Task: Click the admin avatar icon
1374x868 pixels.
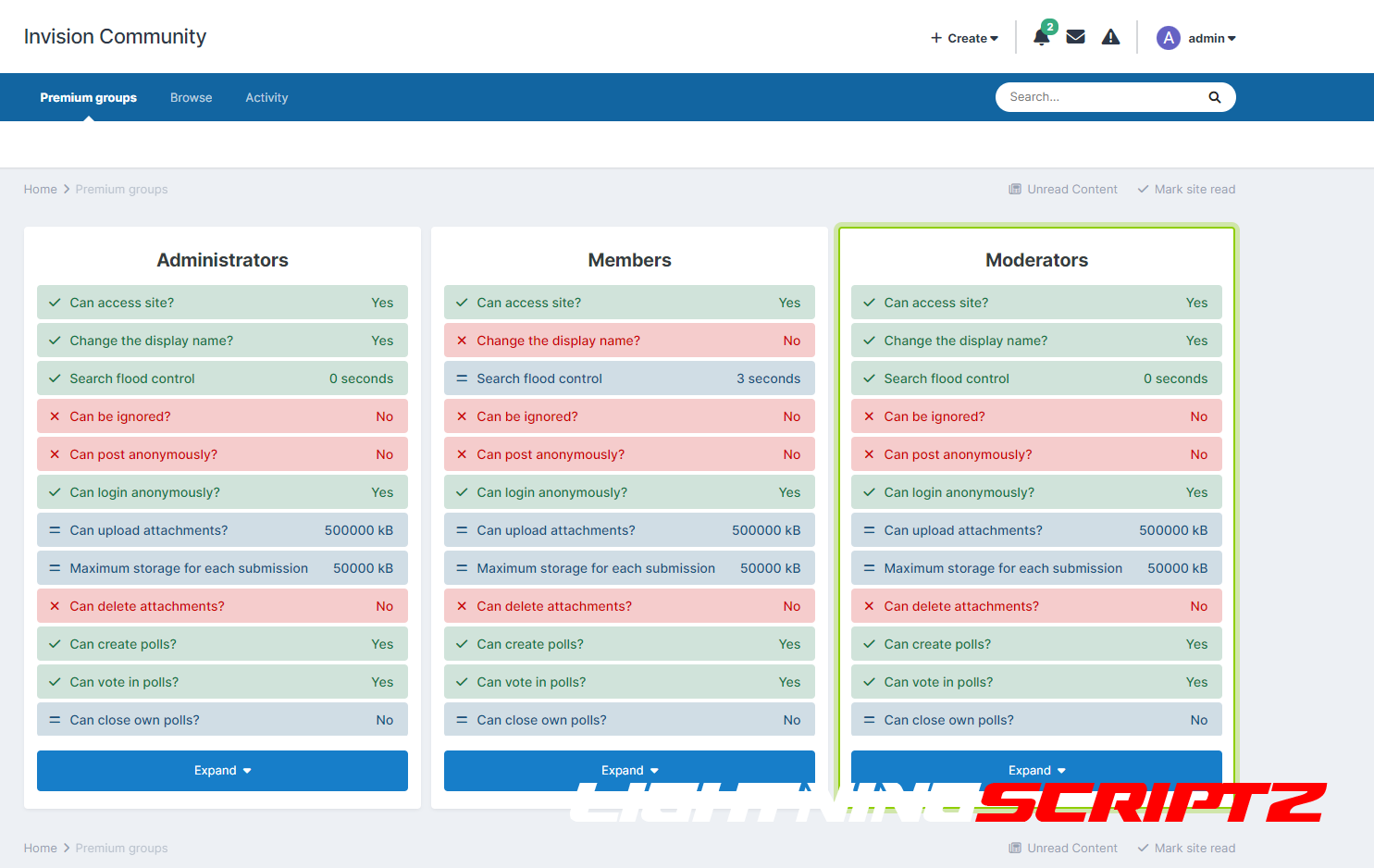Action: click(1169, 38)
